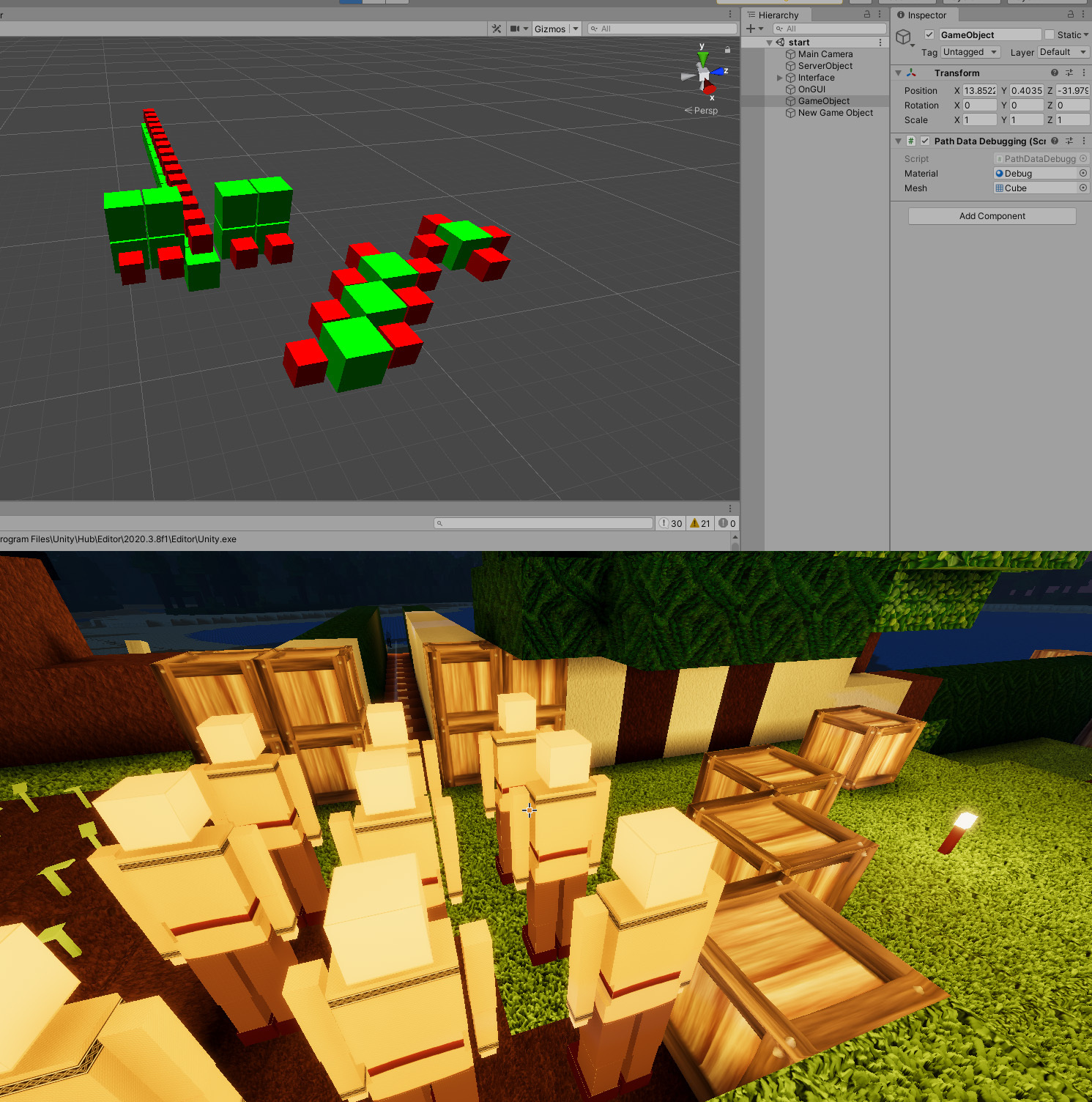Screen dimensions: 1092x1102
Task: Open the Mesh object picker circle
Action: (x=1083, y=188)
